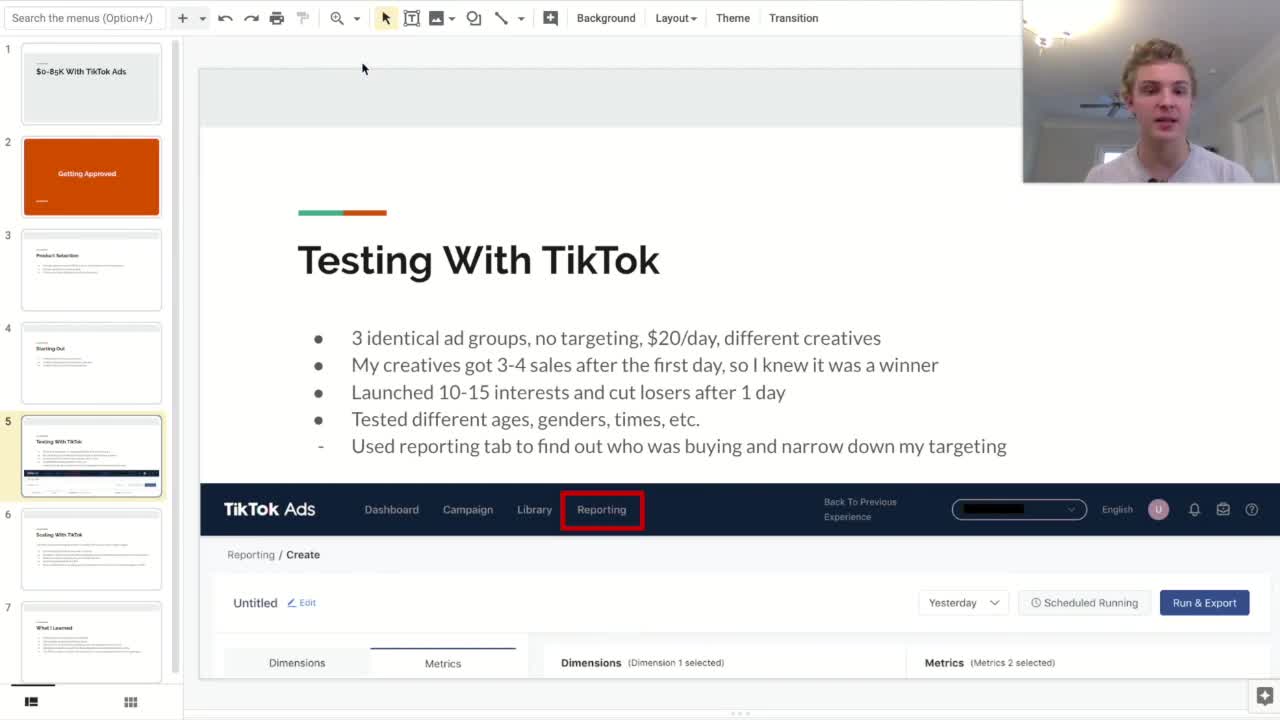This screenshot has width=1280, height=720.
Task: Click the Zoom magnifier icon
Action: point(337,18)
